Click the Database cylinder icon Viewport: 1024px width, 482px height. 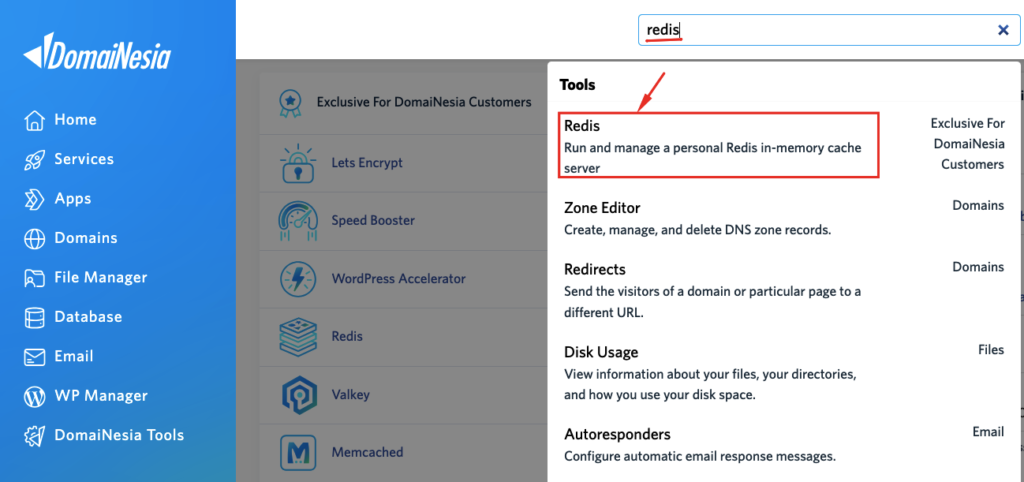34,317
